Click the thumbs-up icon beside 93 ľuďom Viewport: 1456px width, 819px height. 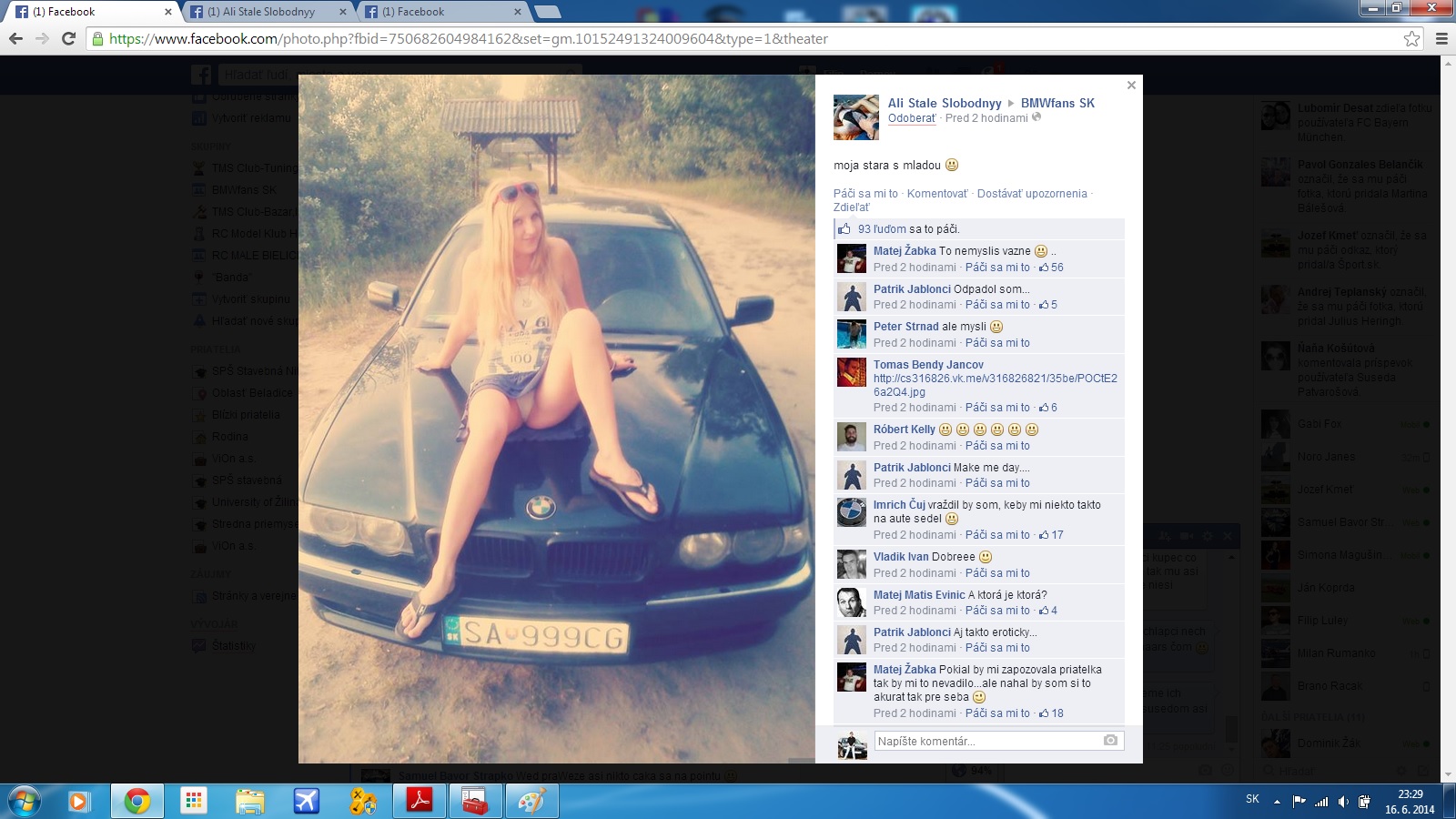[x=844, y=229]
